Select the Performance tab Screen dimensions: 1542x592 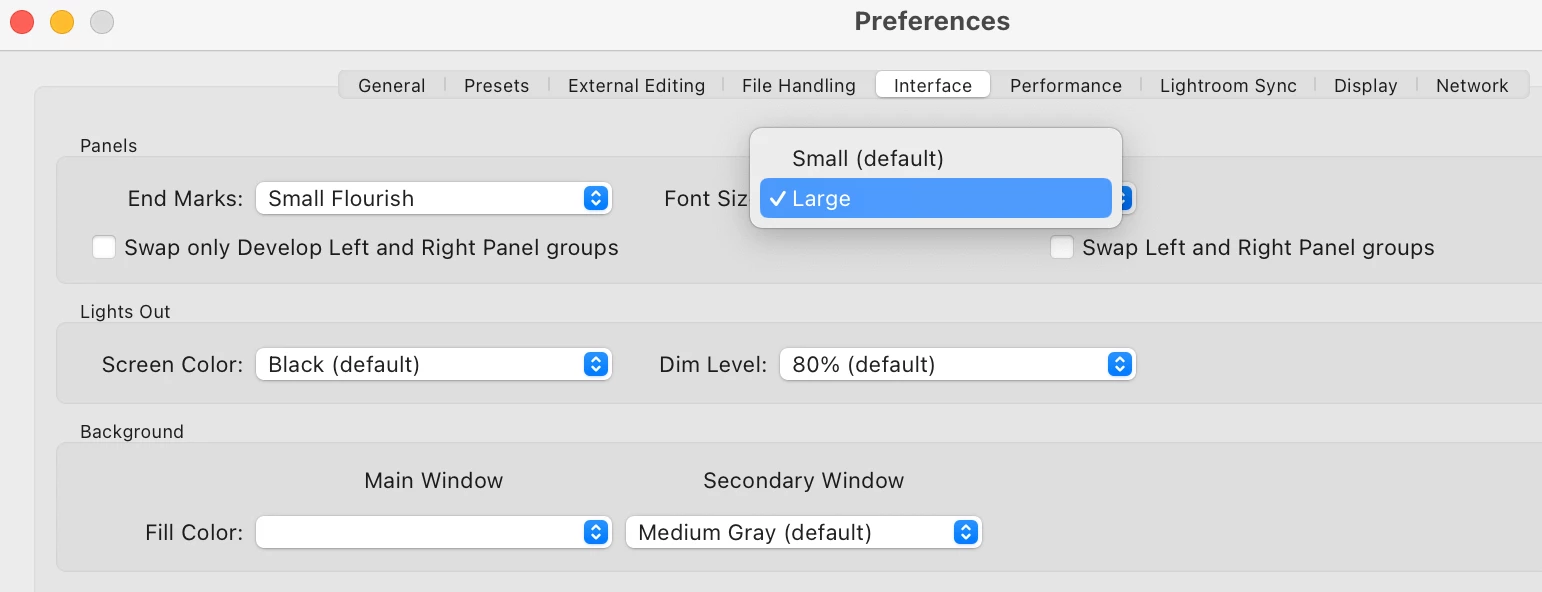(x=1065, y=86)
